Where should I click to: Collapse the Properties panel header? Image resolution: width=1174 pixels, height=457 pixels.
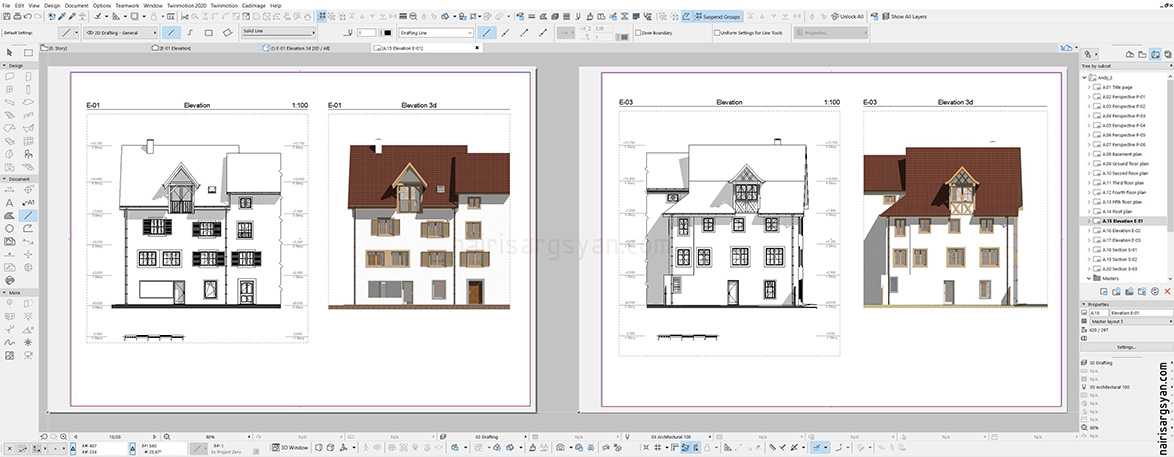pos(1083,304)
